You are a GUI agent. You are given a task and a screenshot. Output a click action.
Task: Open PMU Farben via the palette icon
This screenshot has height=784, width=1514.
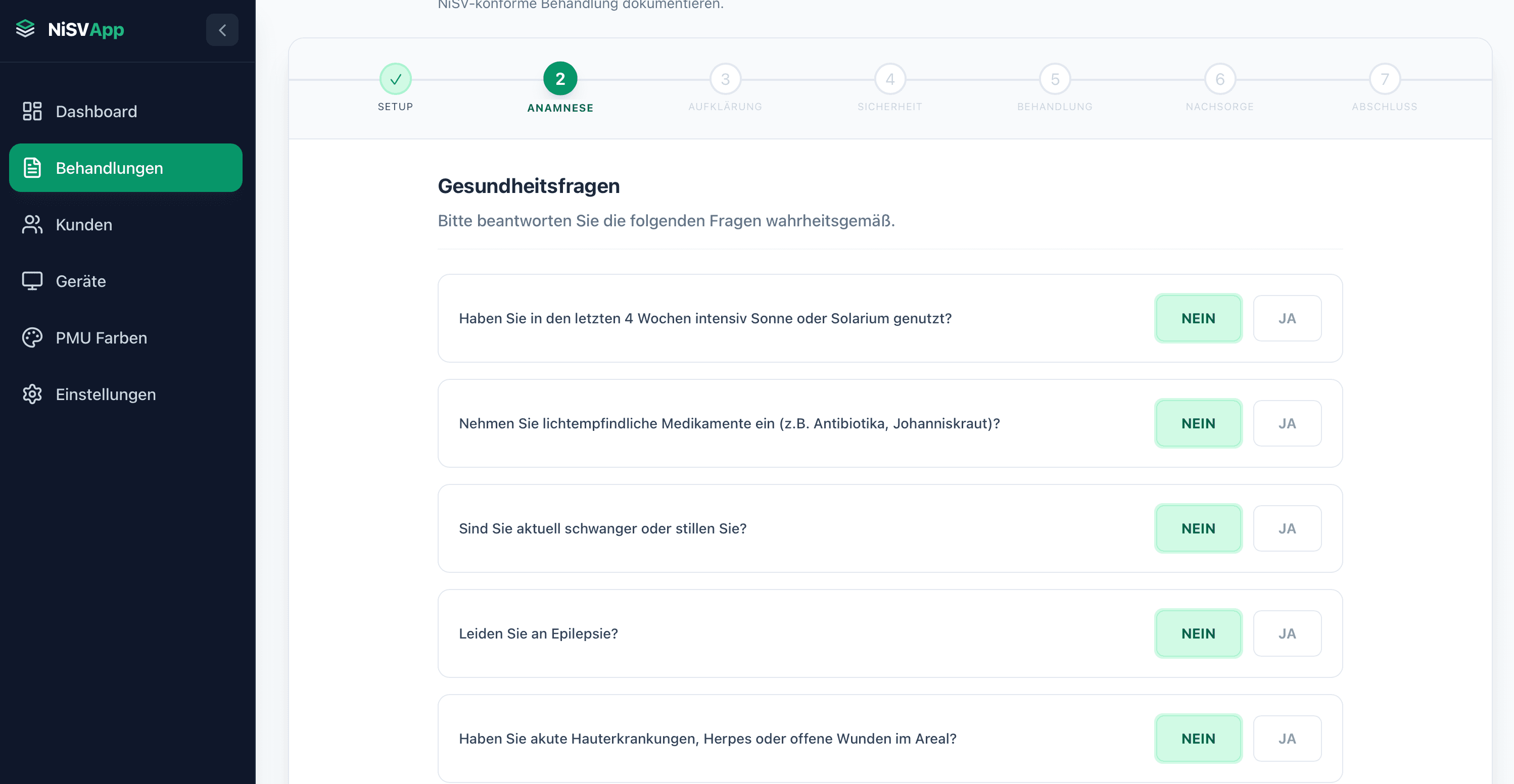[32, 337]
